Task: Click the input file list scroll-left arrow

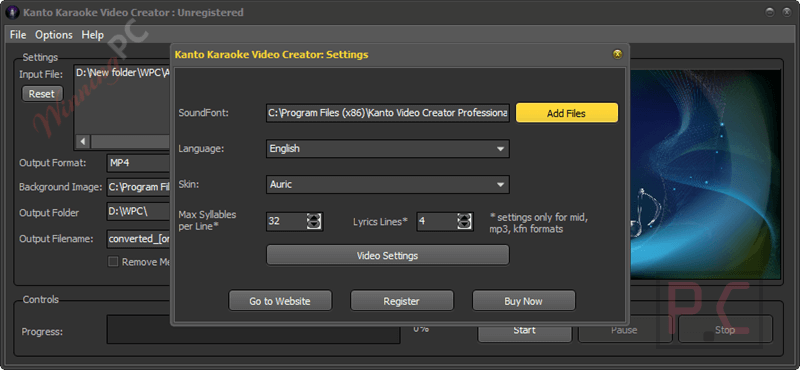Action: pos(83,141)
